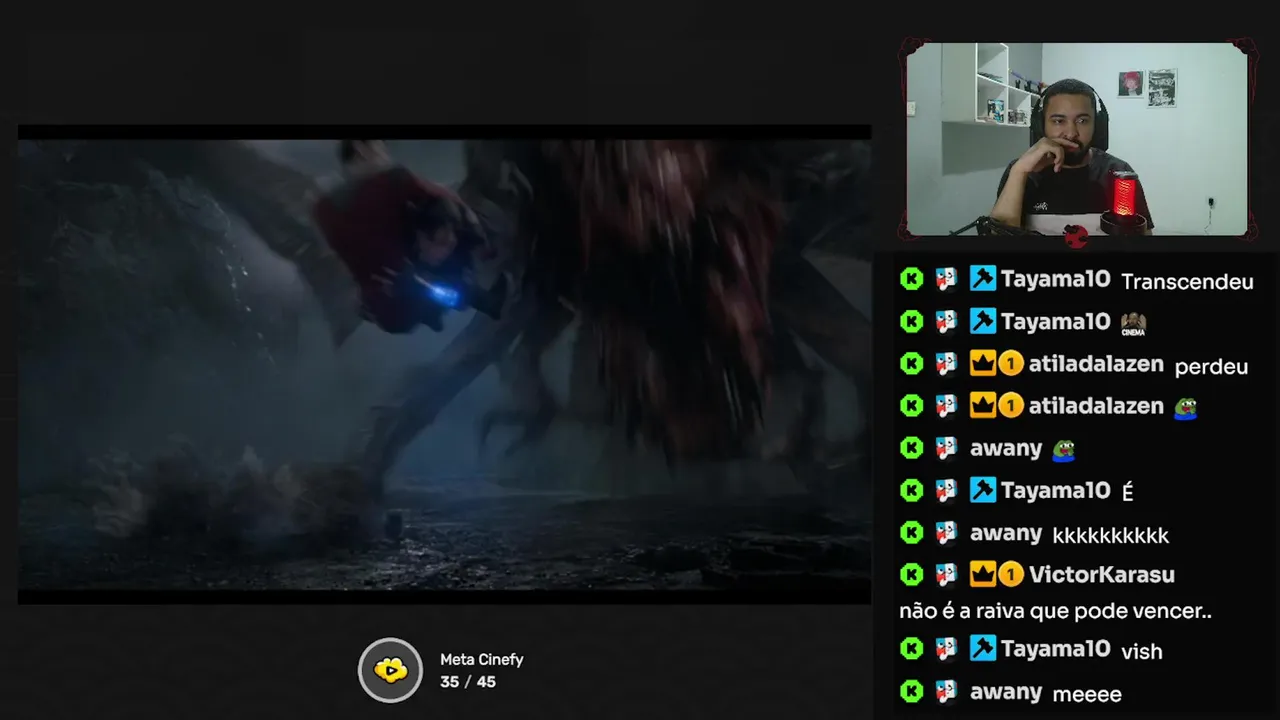Click crown subscriber badge beside atiladalazen perdeu
The width and height of the screenshot is (1280, 720).
tap(983, 364)
